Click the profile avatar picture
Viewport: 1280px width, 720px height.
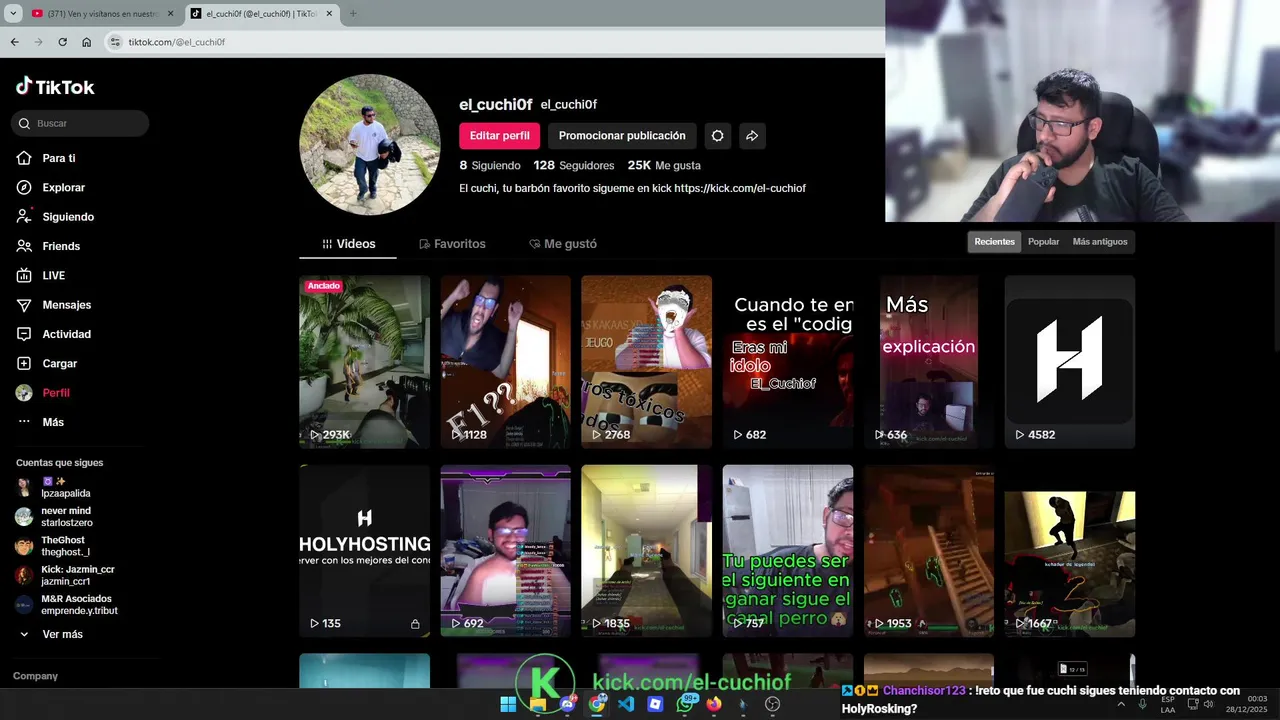370,145
